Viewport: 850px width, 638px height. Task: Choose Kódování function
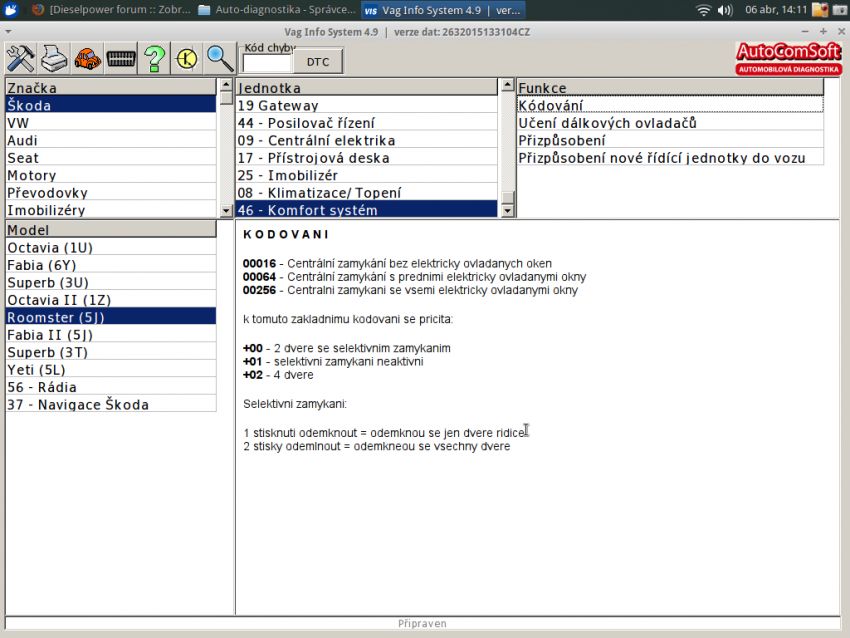[x=670, y=105]
